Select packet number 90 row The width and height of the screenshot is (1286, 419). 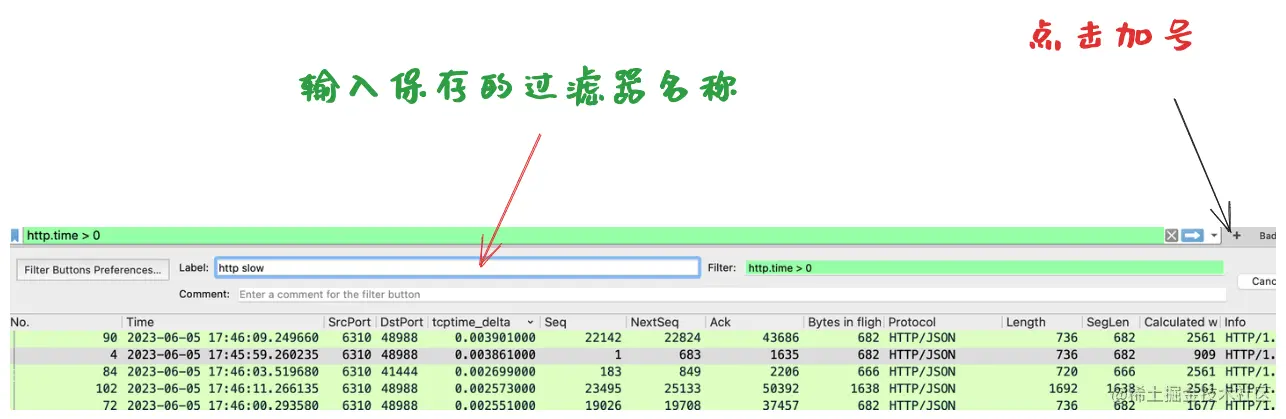point(643,338)
